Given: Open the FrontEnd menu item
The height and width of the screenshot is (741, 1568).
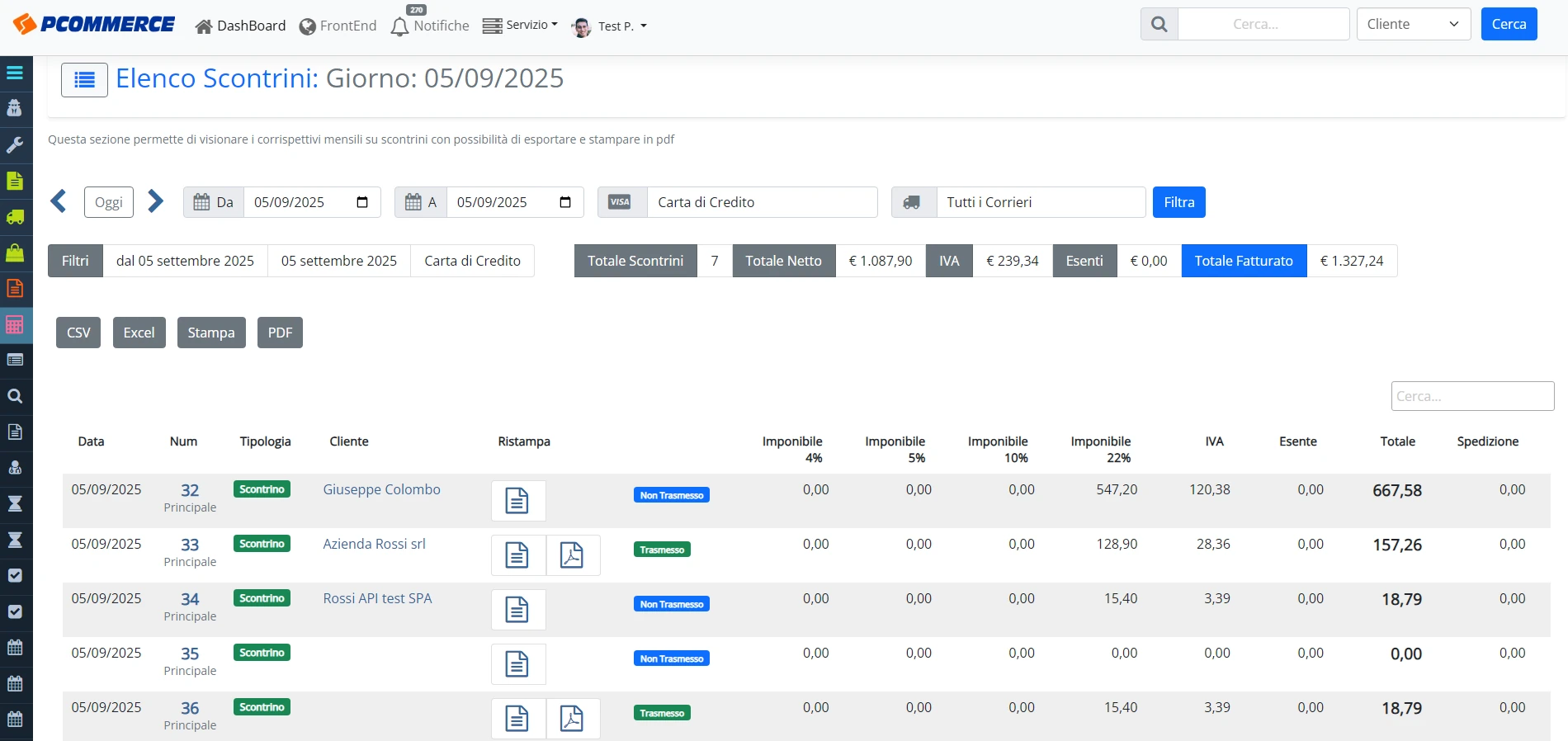Looking at the screenshot, I should pyautogui.click(x=338, y=26).
